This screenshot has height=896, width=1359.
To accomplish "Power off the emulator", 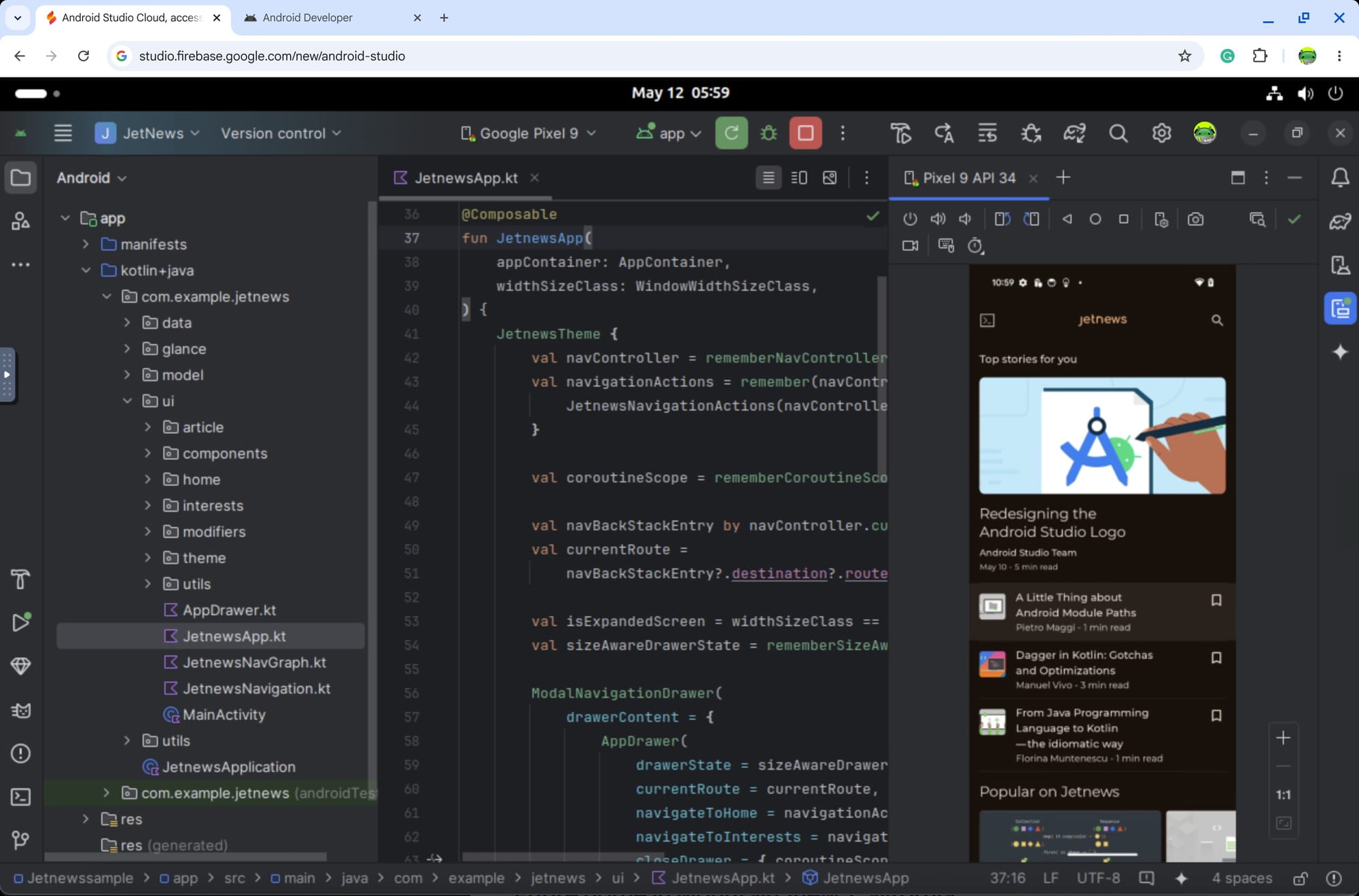I will click(910, 219).
